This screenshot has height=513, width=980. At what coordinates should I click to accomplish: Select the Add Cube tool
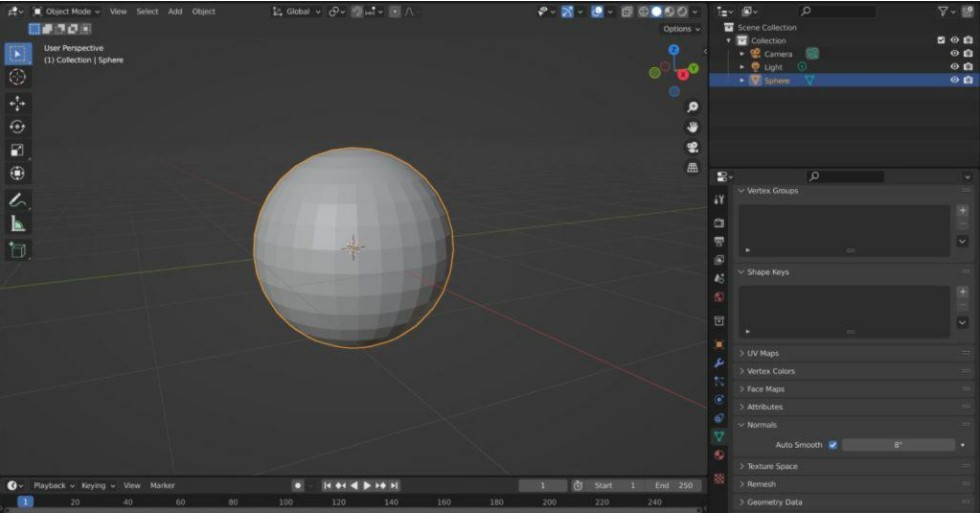tap(18, 250)
